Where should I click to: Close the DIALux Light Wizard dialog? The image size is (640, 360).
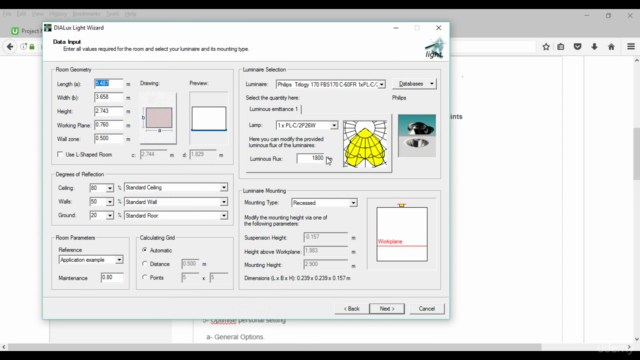point(438,28)
